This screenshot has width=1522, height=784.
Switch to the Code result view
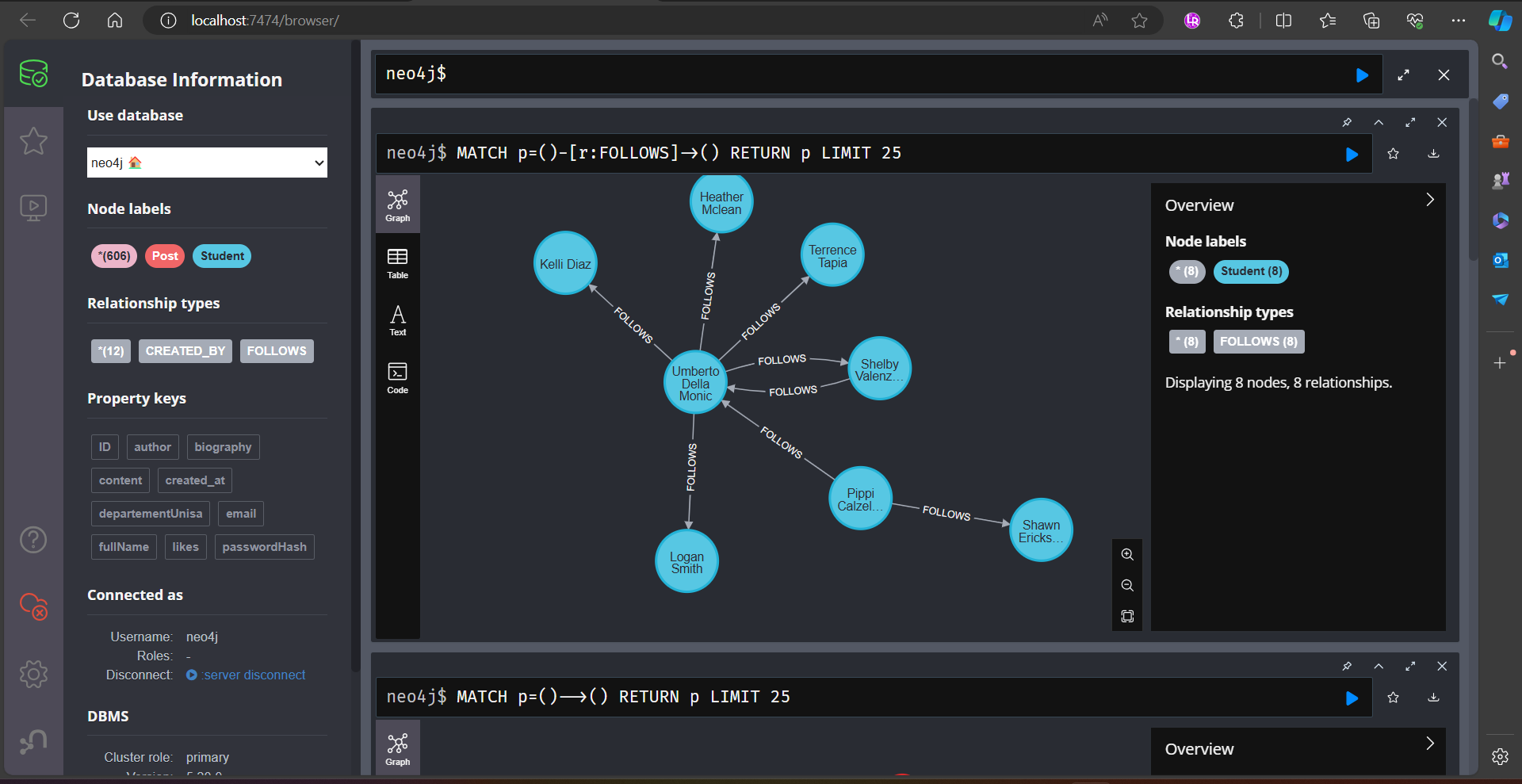pyautogui.click(x=397, y=378)
